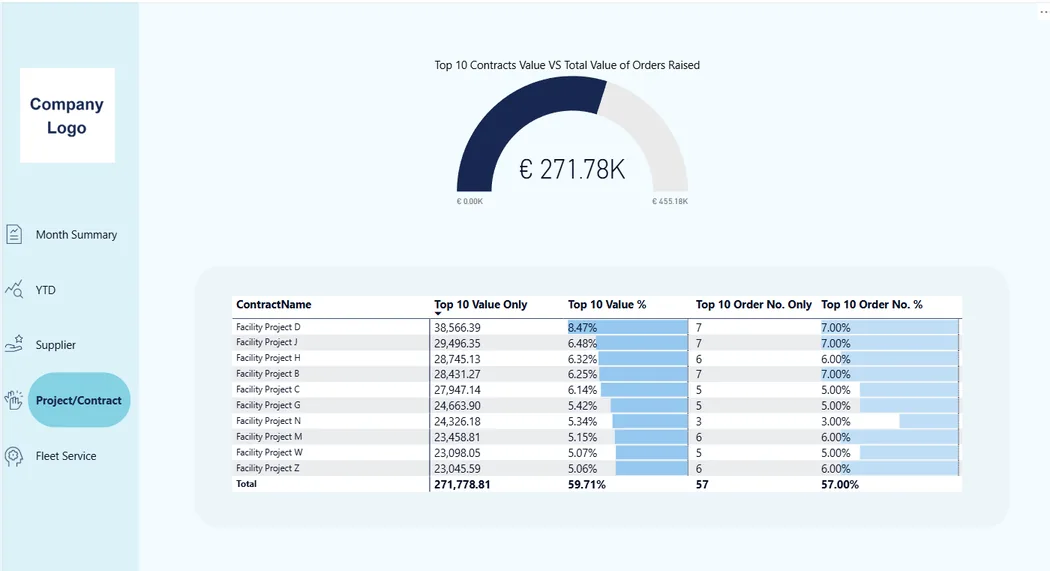The image size is (1050, 571).
Task: Click the 28,745.13 value cell
Action: tap(457, 359)
